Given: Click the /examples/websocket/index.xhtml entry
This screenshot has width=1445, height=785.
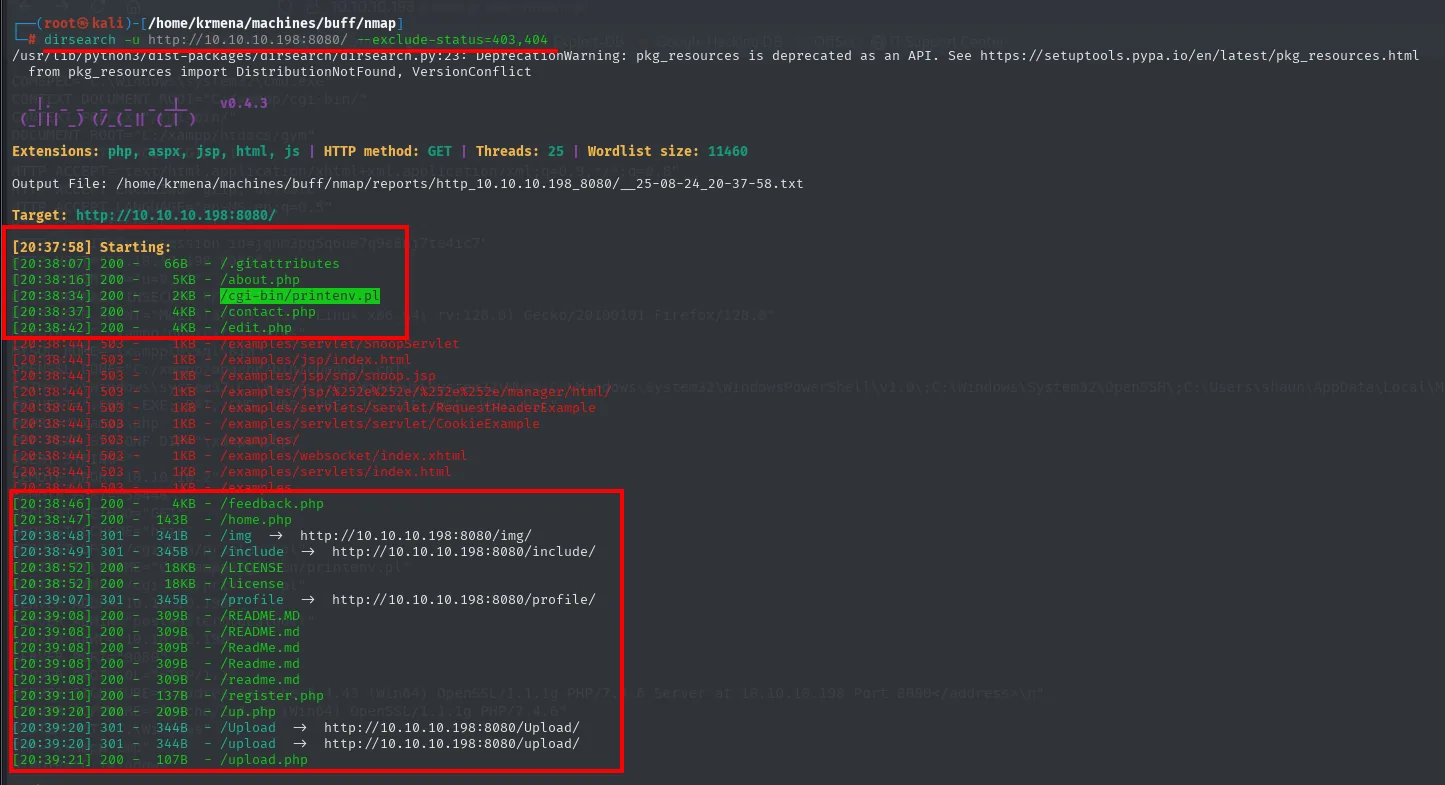Looking at the screenshot, I should tap(343, 456).
